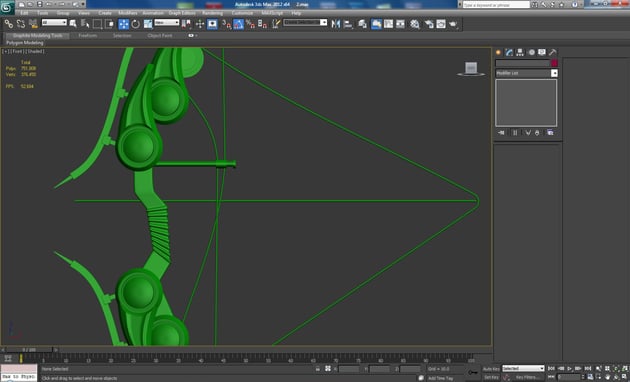
Task: Open the Create command panel tab
Action: coord(499,52)
